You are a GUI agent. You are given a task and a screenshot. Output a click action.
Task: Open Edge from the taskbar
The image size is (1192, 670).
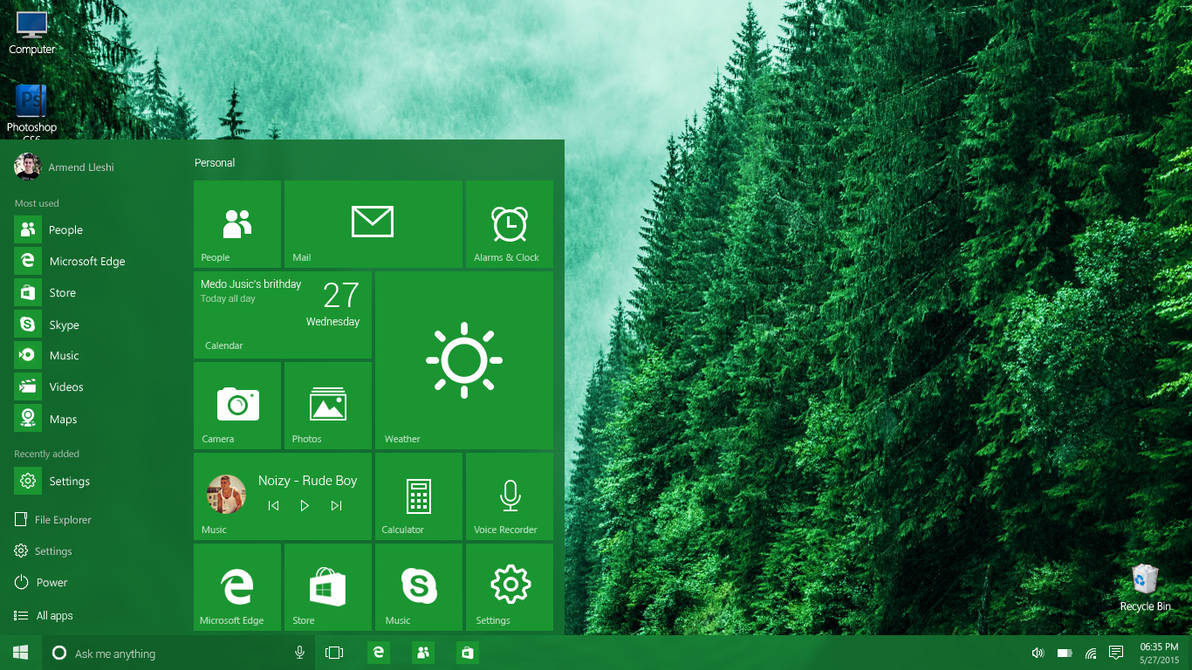click(x=378, y=653)
